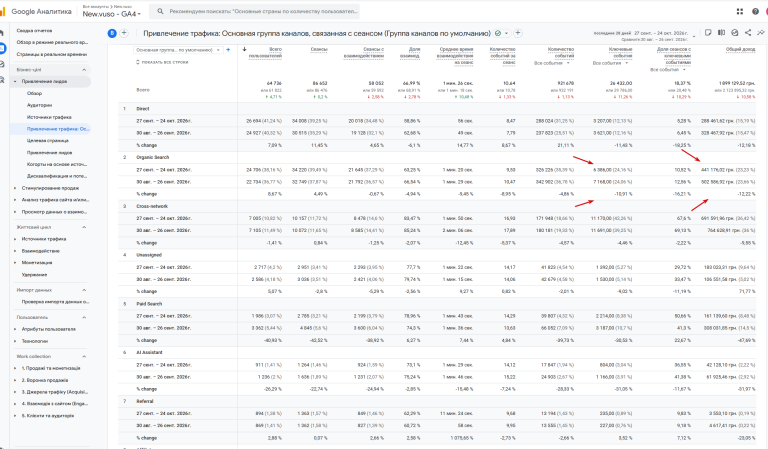
Task: Select Целевая страница in the sidebar
Action: [48, 141]
